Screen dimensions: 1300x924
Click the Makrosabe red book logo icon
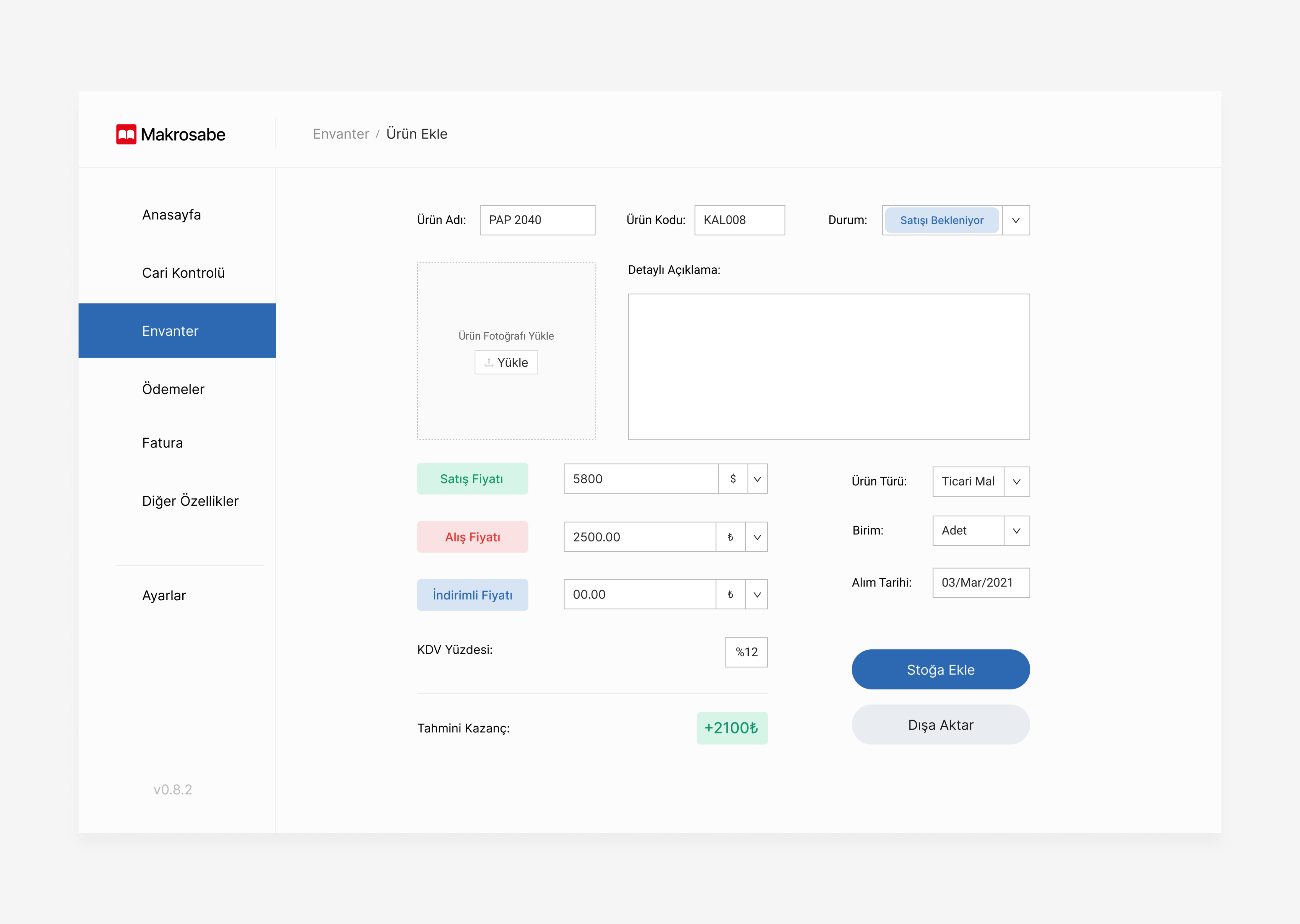point(126,134)
